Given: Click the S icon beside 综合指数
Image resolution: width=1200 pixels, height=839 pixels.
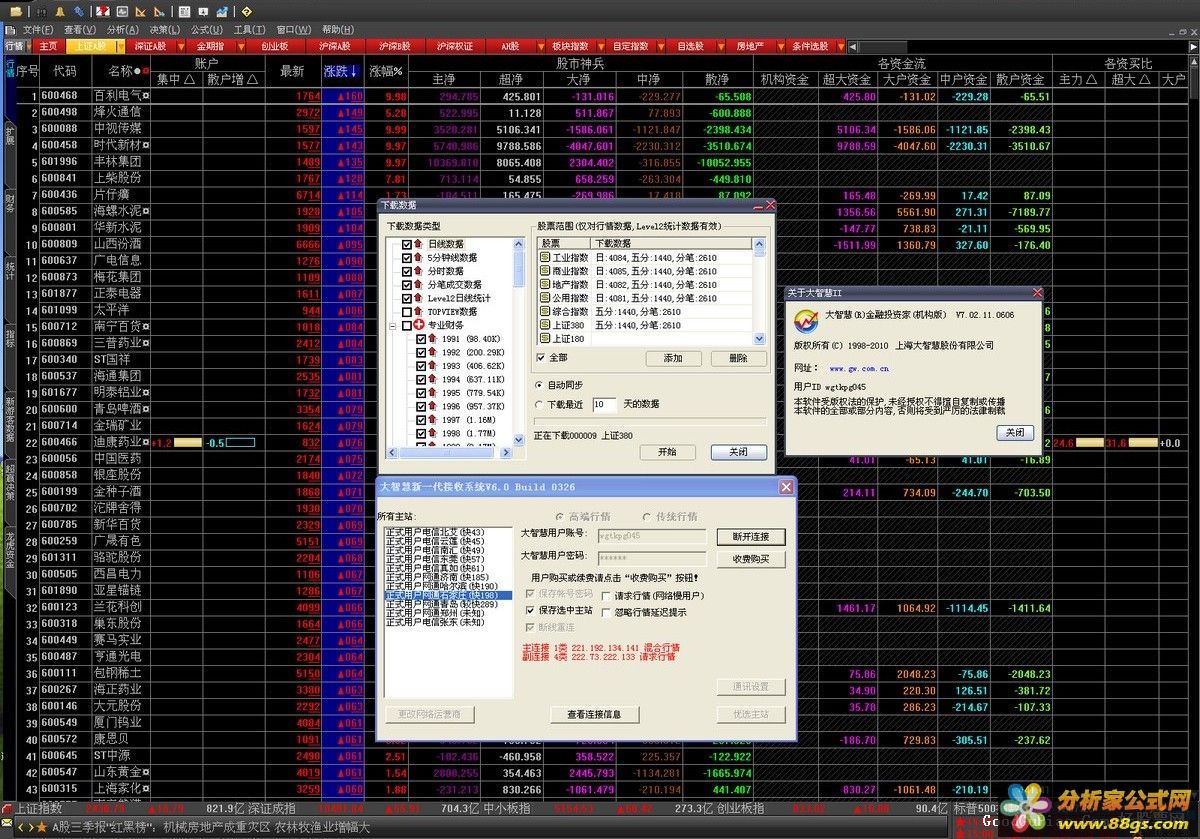Looking at the screenshot, I should [545, 311].
